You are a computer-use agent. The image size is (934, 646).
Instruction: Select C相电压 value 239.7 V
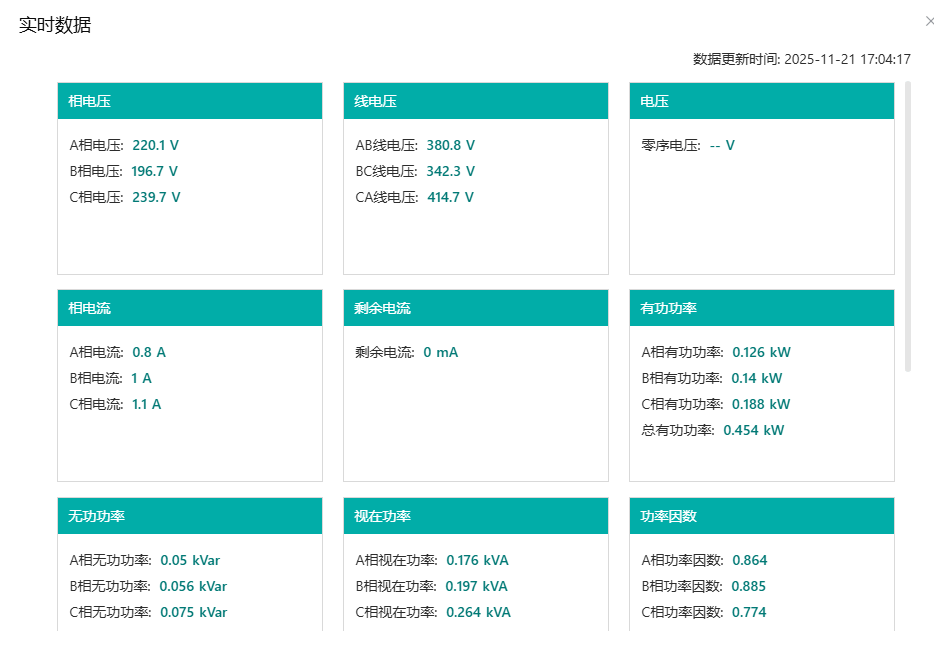(156, 197)
